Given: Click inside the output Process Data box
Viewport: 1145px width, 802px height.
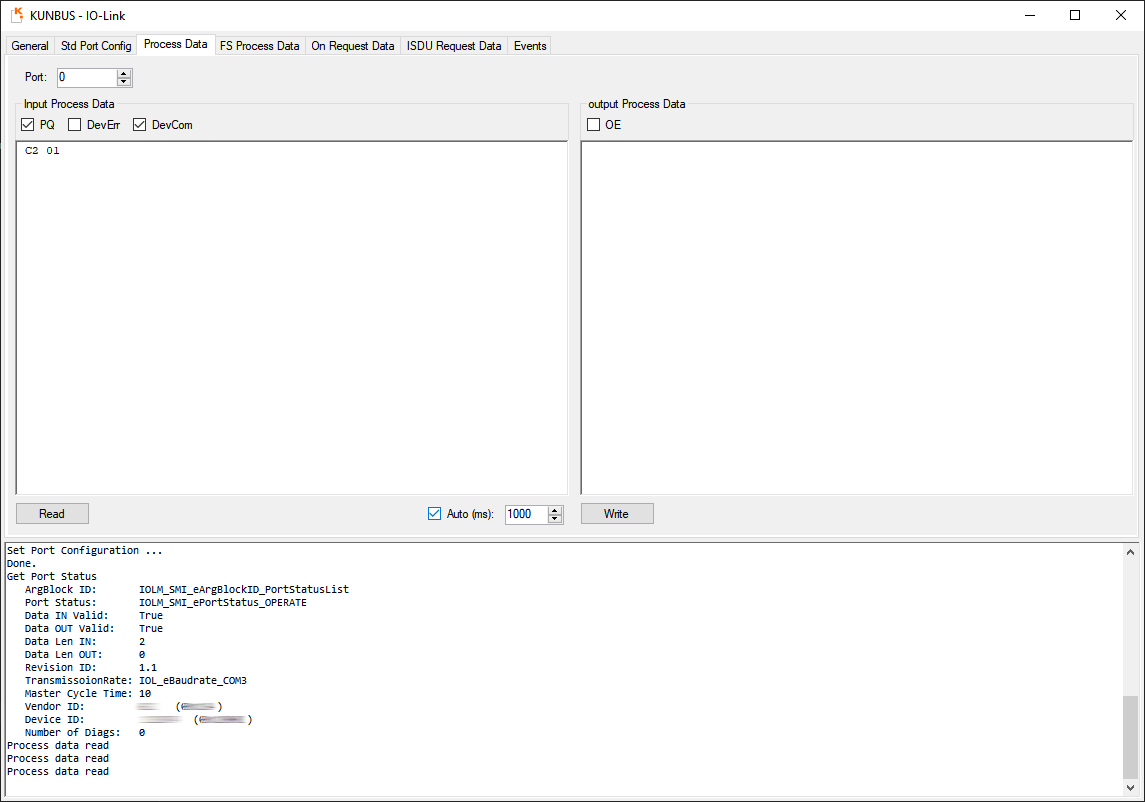Looking at the screenshot, I should [x=856, y=317].
